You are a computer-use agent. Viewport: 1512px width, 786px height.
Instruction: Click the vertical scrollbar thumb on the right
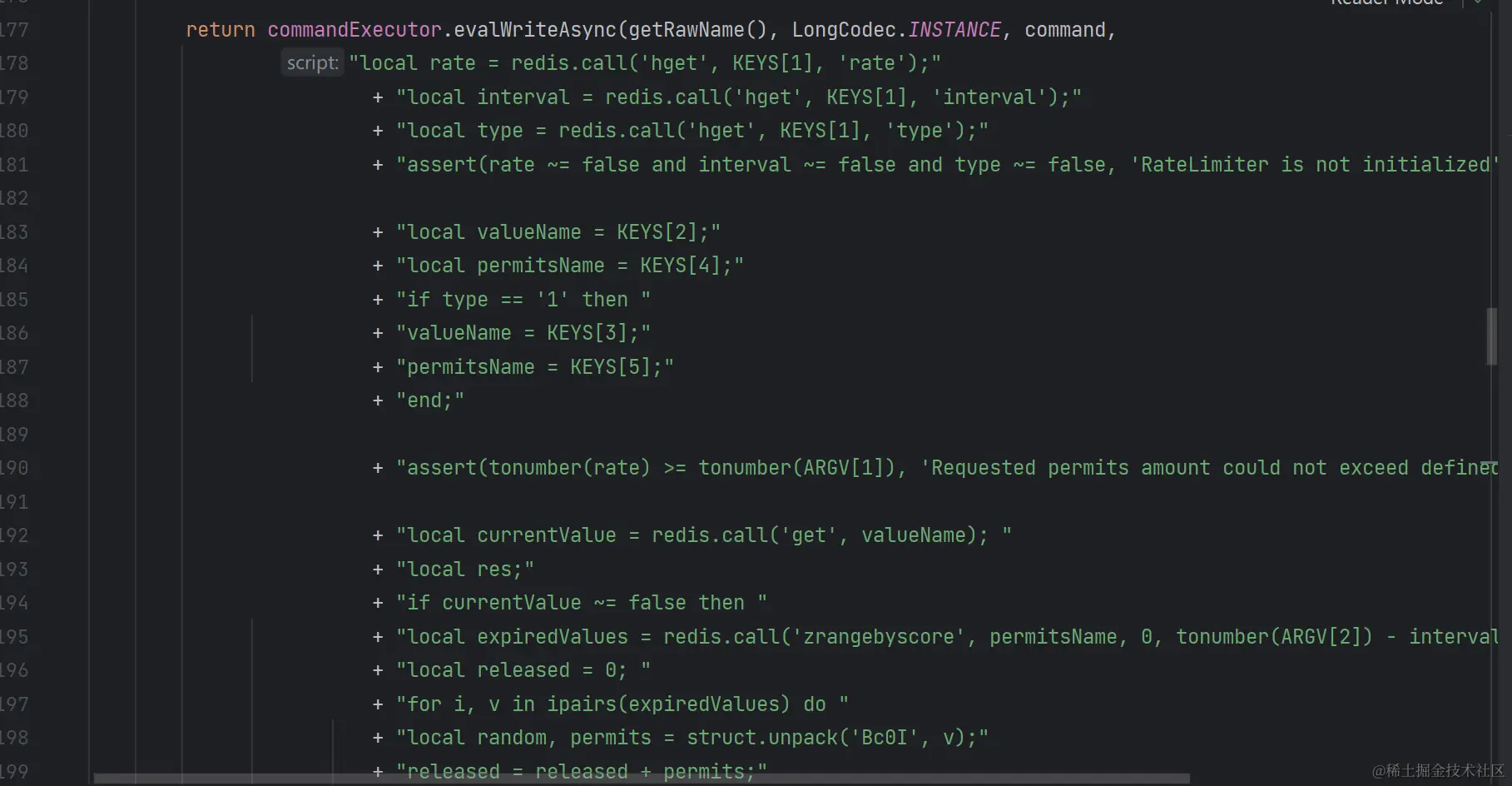1492,336
